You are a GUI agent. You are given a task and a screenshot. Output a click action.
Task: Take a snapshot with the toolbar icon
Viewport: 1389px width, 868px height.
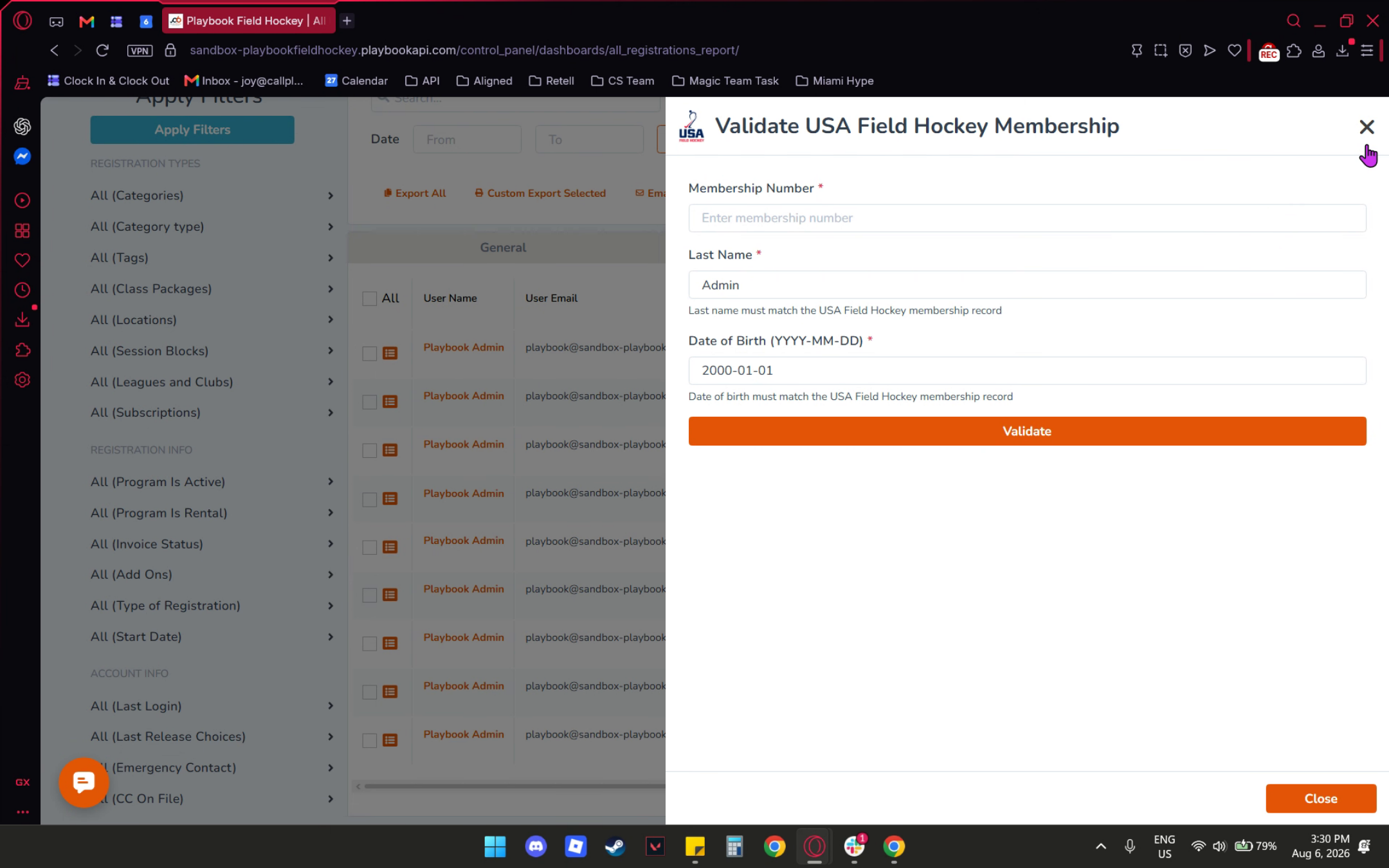(1161, 50)
